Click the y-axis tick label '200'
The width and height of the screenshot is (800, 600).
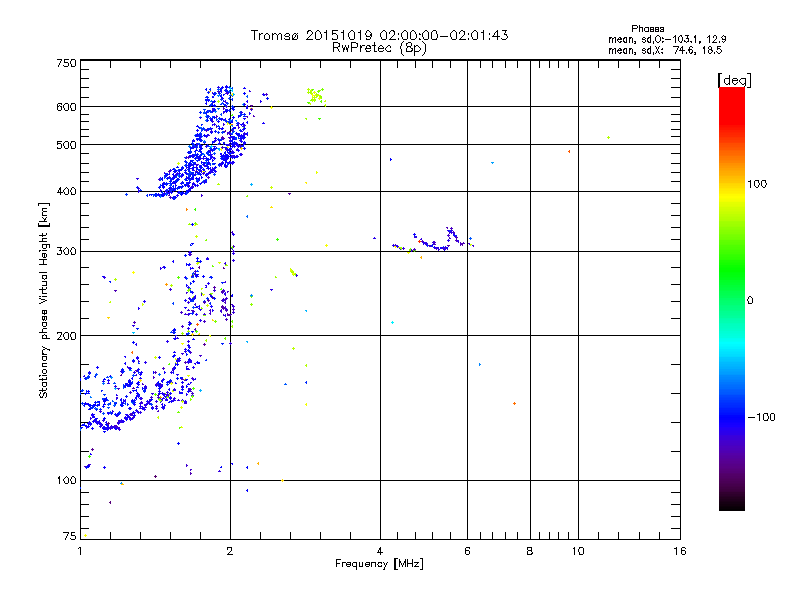66,336
